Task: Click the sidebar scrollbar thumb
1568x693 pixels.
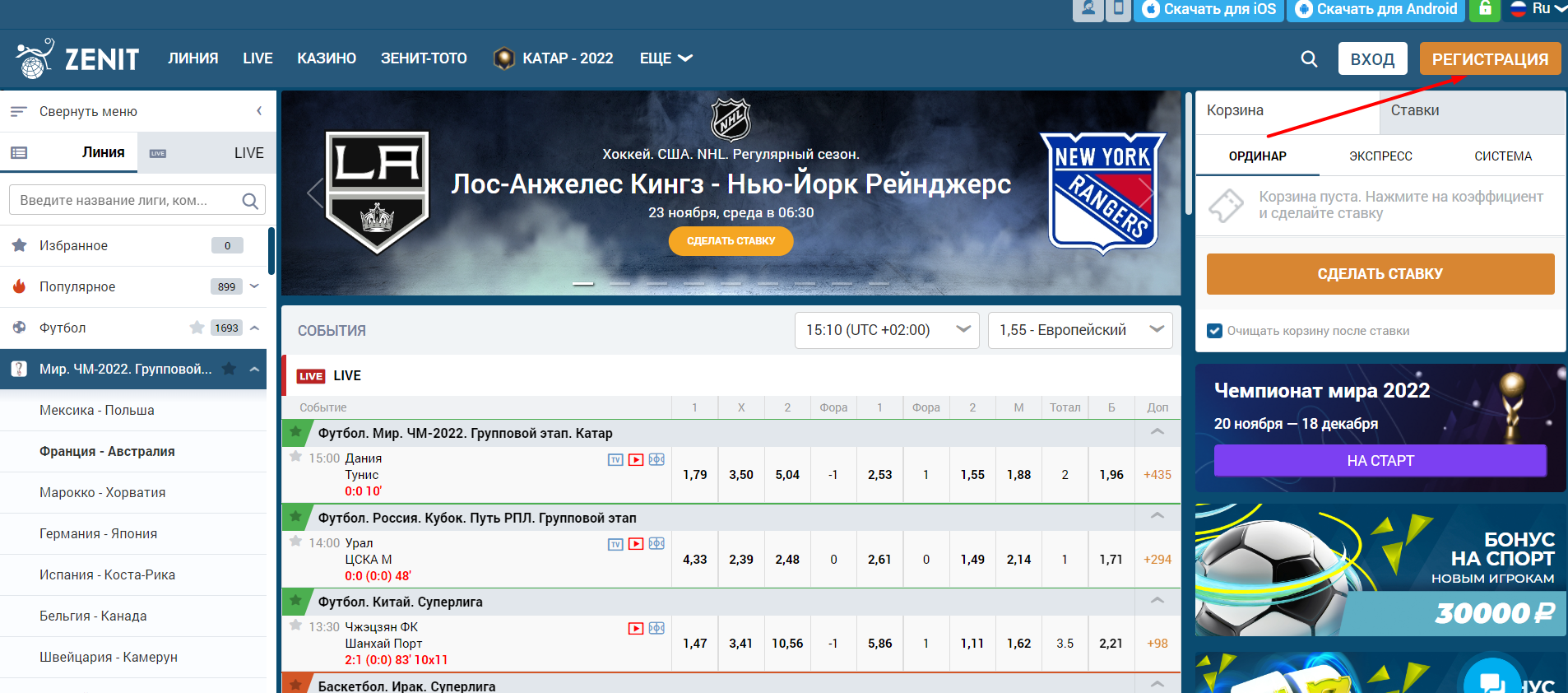Action: 271,251
